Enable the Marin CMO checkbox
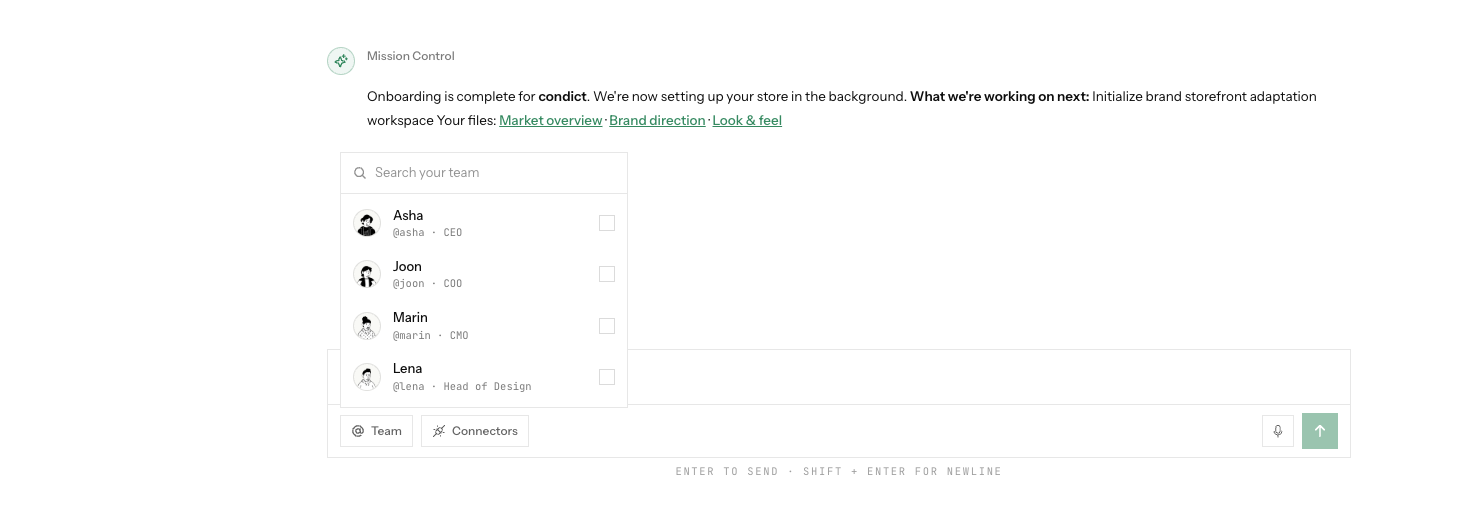1461x513 pixels. pyautogui.click(x=607, y=326)
